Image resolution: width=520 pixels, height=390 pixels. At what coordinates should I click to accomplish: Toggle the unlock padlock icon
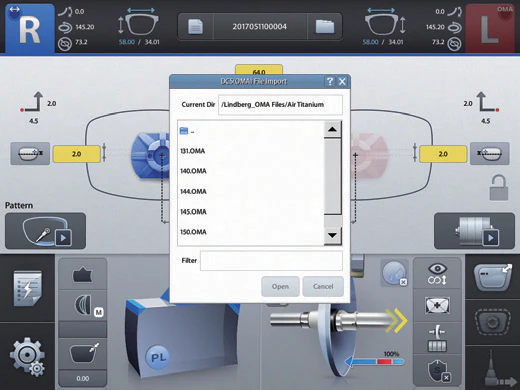pyautogui.click(x=498, y=187)
